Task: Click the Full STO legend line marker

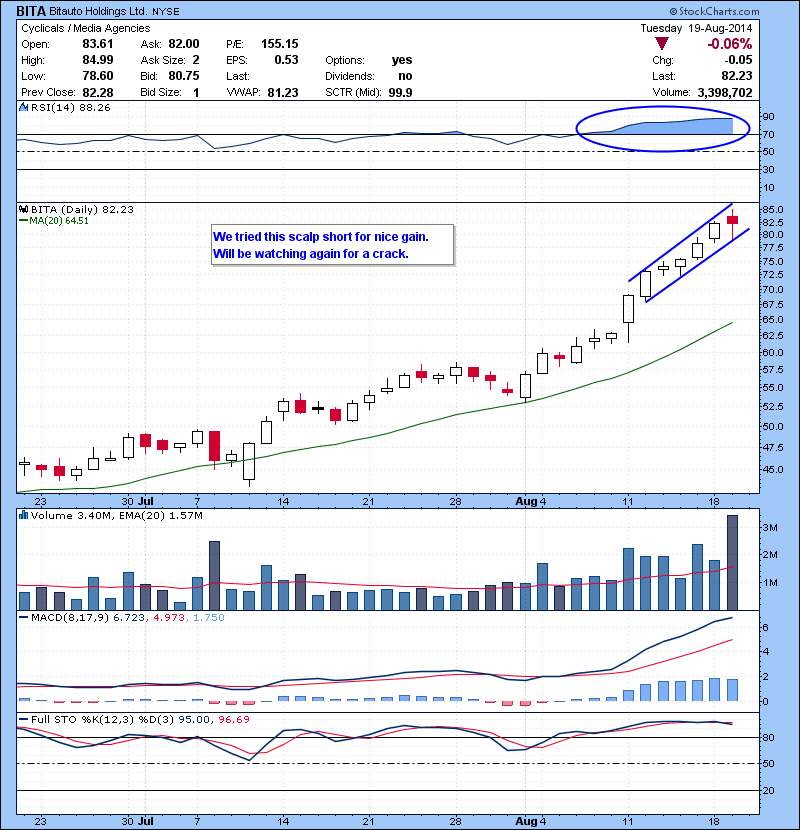Action: click(x=23, y=719)
